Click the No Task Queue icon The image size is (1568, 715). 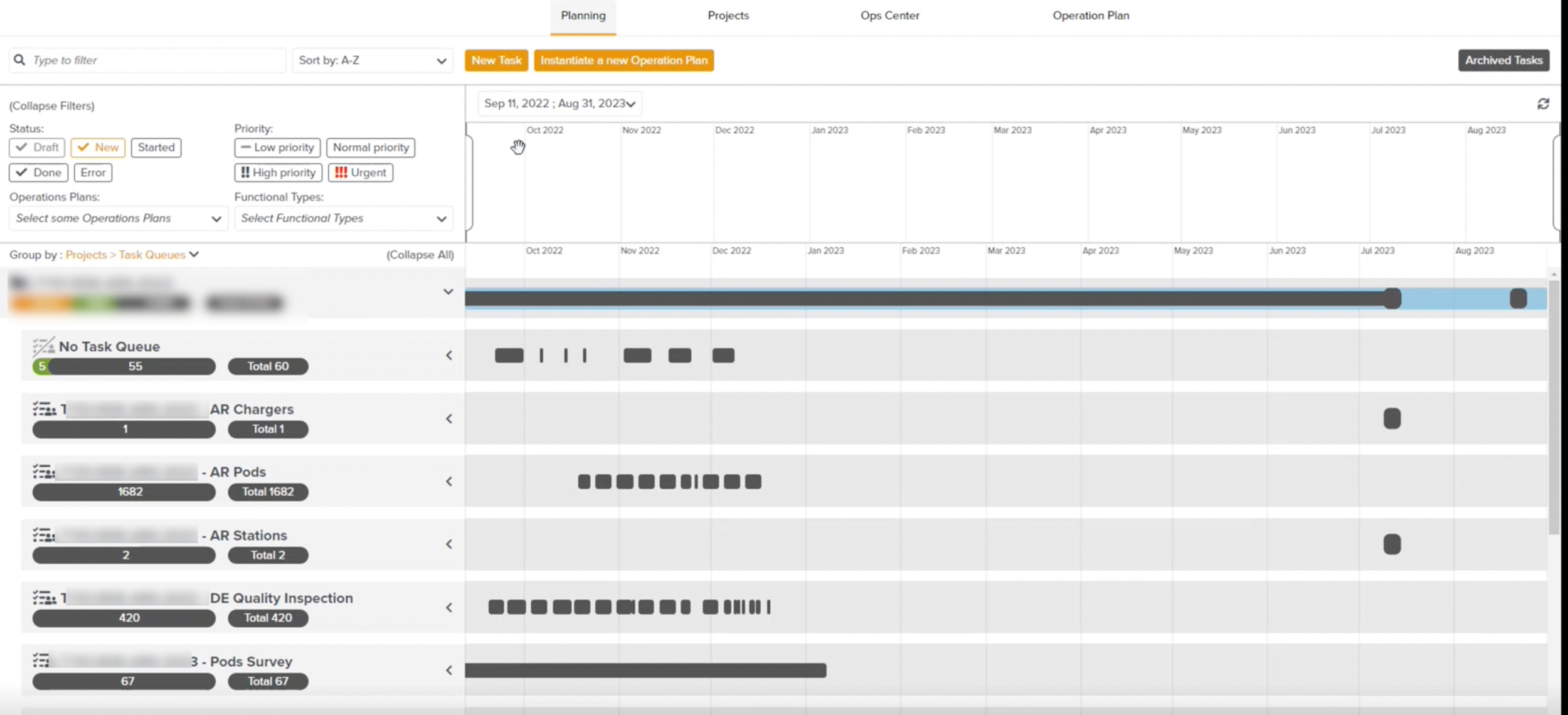(x=43, y=346)
